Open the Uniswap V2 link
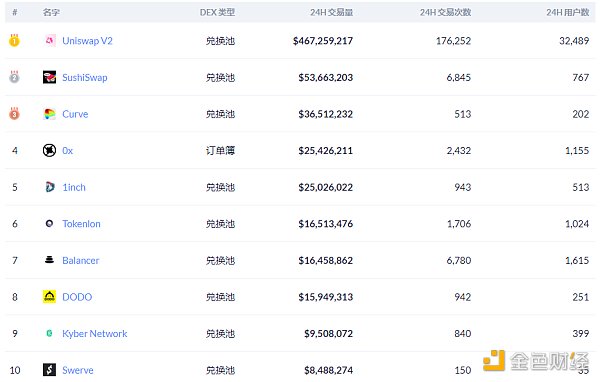This screenshot has height=382, width=600. click(87, 41)
